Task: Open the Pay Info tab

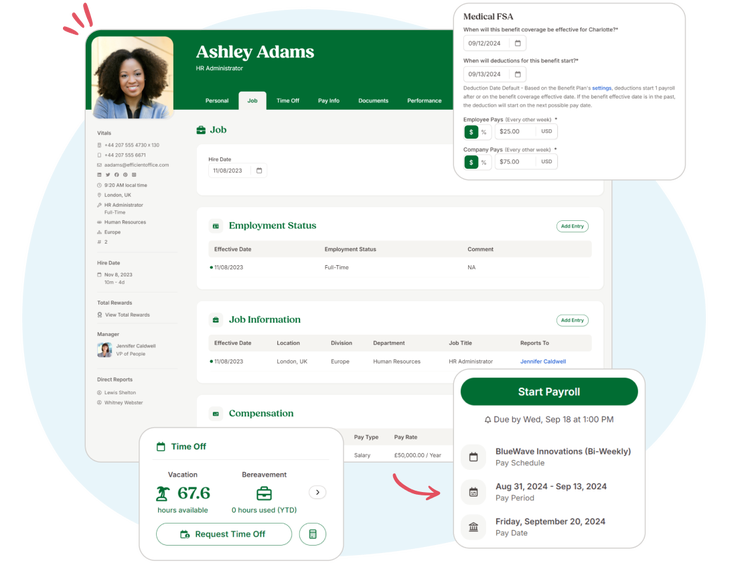Action: click(x=329, y=100)
